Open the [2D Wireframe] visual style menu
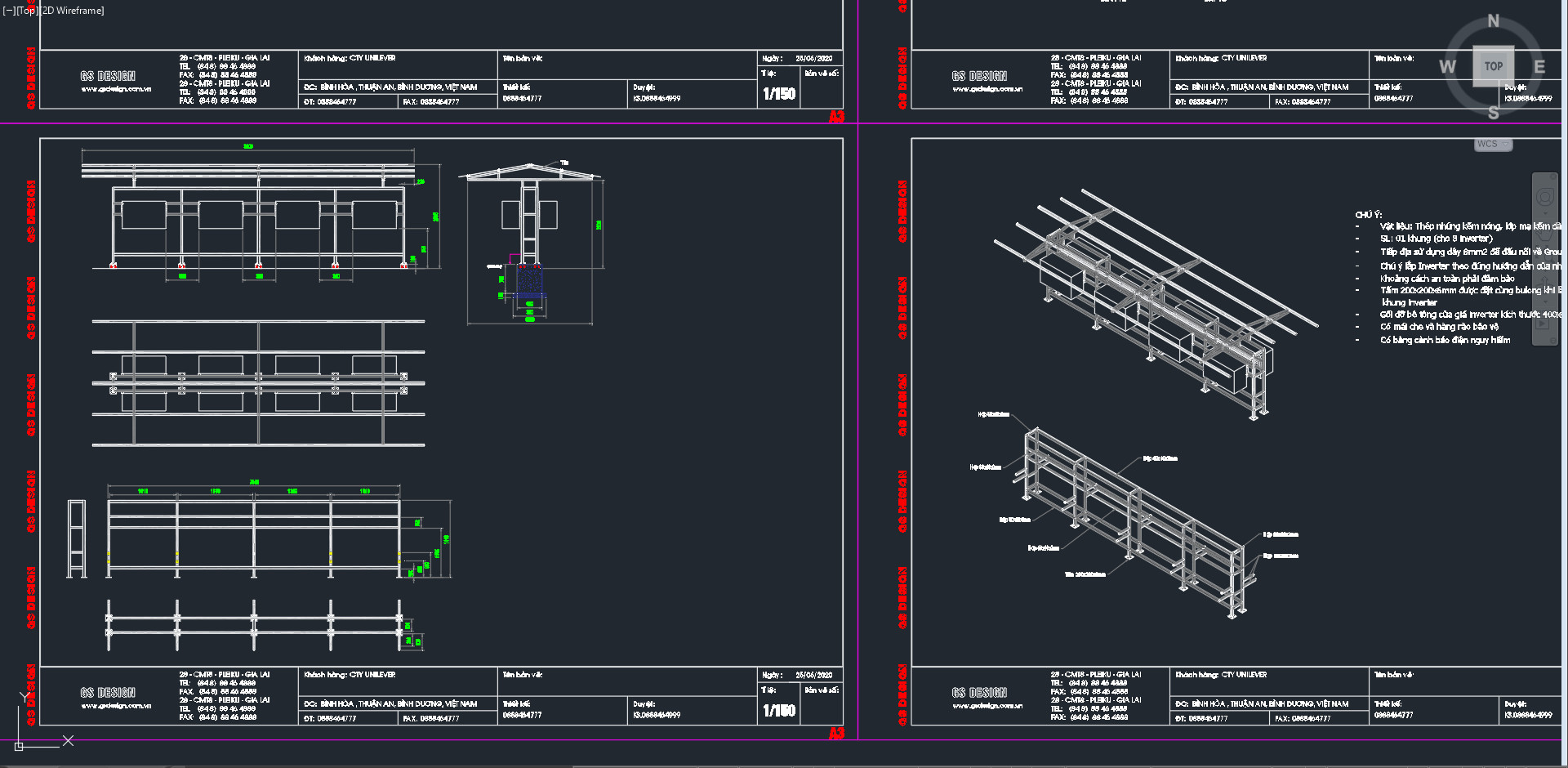This screenshot has width=1568, height=768. (73, 11)
